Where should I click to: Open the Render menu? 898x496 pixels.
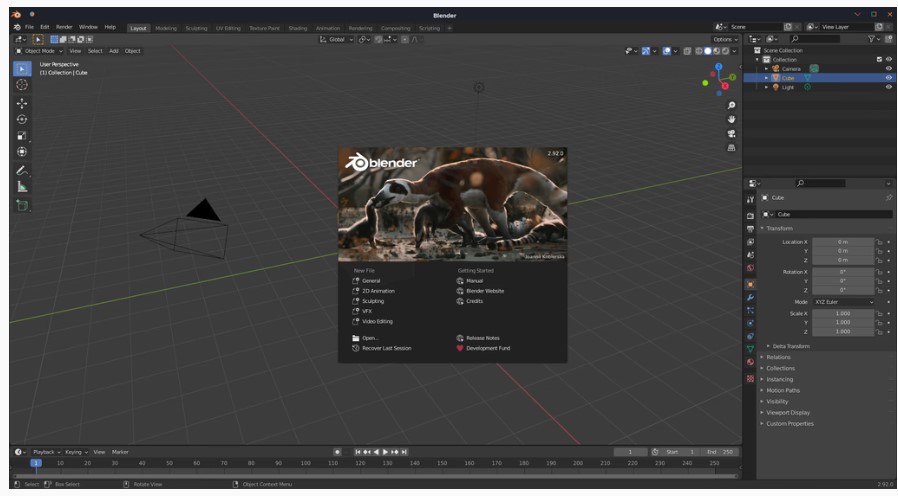[x=64, y=27]
